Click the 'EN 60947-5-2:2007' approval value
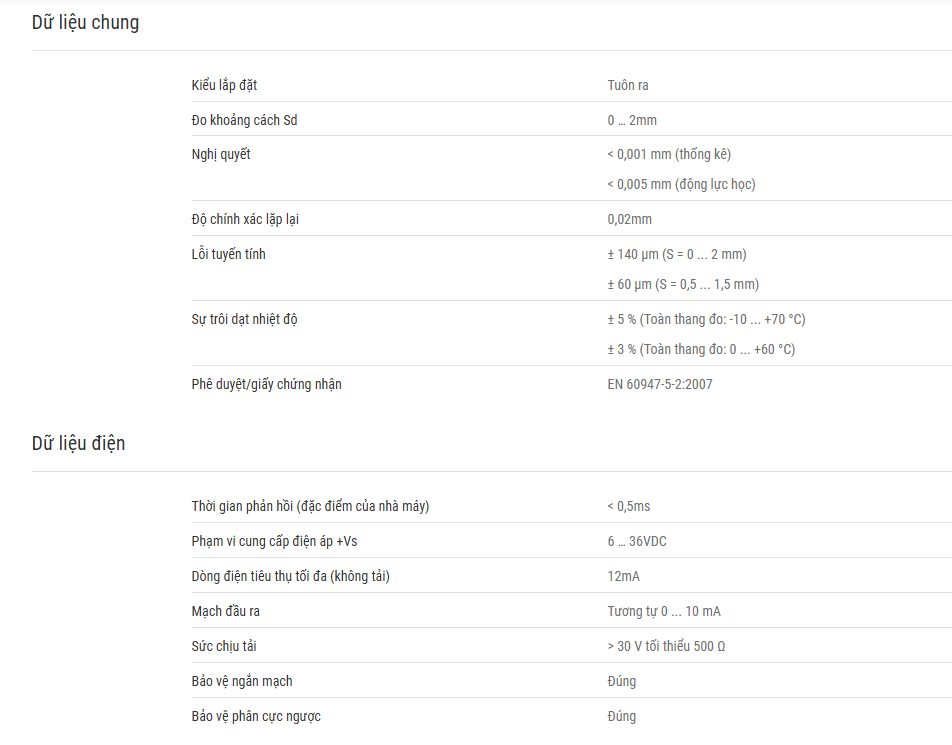This screenshot has height=745, width=952. pos(660,384)
